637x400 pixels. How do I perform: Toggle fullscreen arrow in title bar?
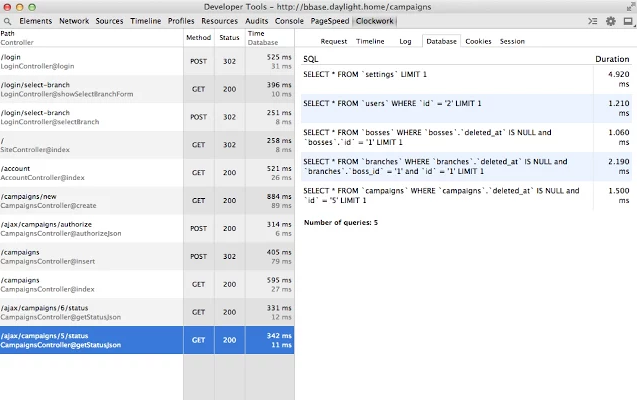(630, 7)
